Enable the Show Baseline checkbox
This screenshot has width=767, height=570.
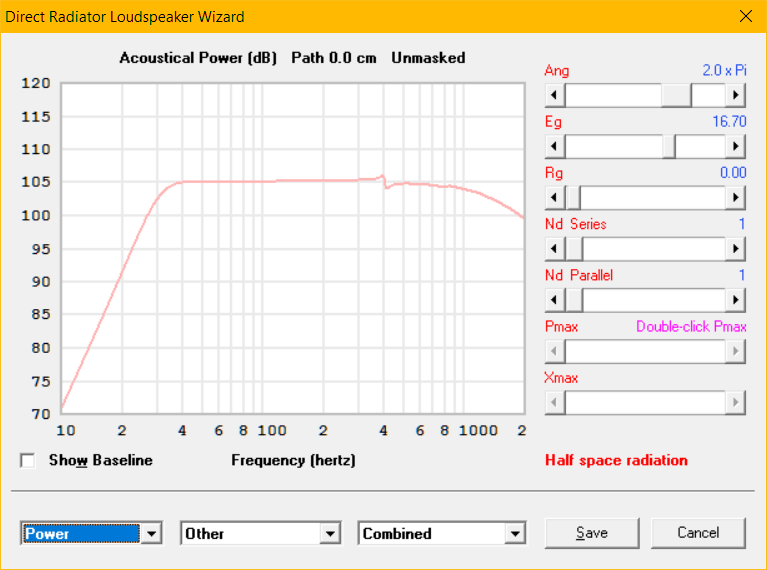coord(28,460)
